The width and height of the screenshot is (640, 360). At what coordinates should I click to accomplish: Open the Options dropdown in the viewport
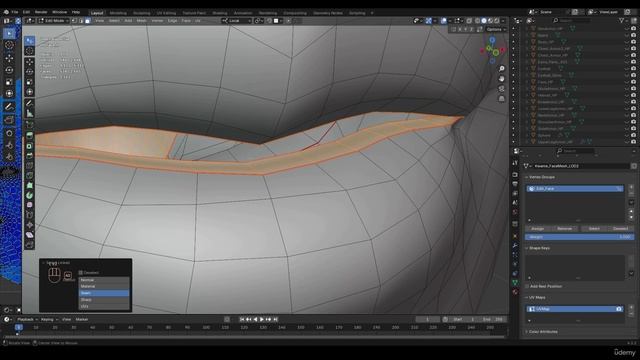[x=496, y=29]
